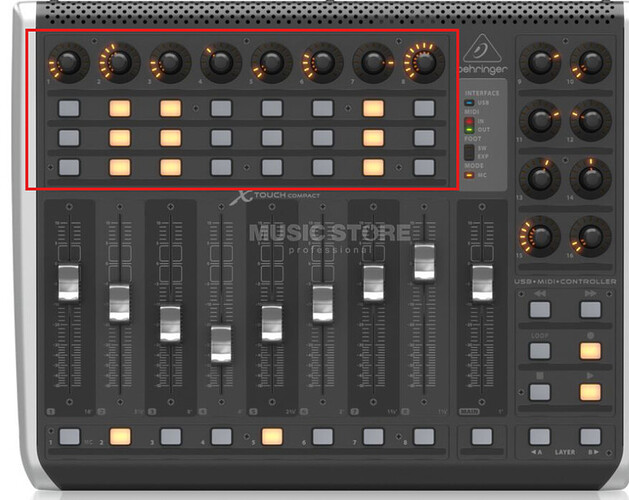Toggle lit bottom-row button 5
629x500 pixels.
[x=271, y=436]
